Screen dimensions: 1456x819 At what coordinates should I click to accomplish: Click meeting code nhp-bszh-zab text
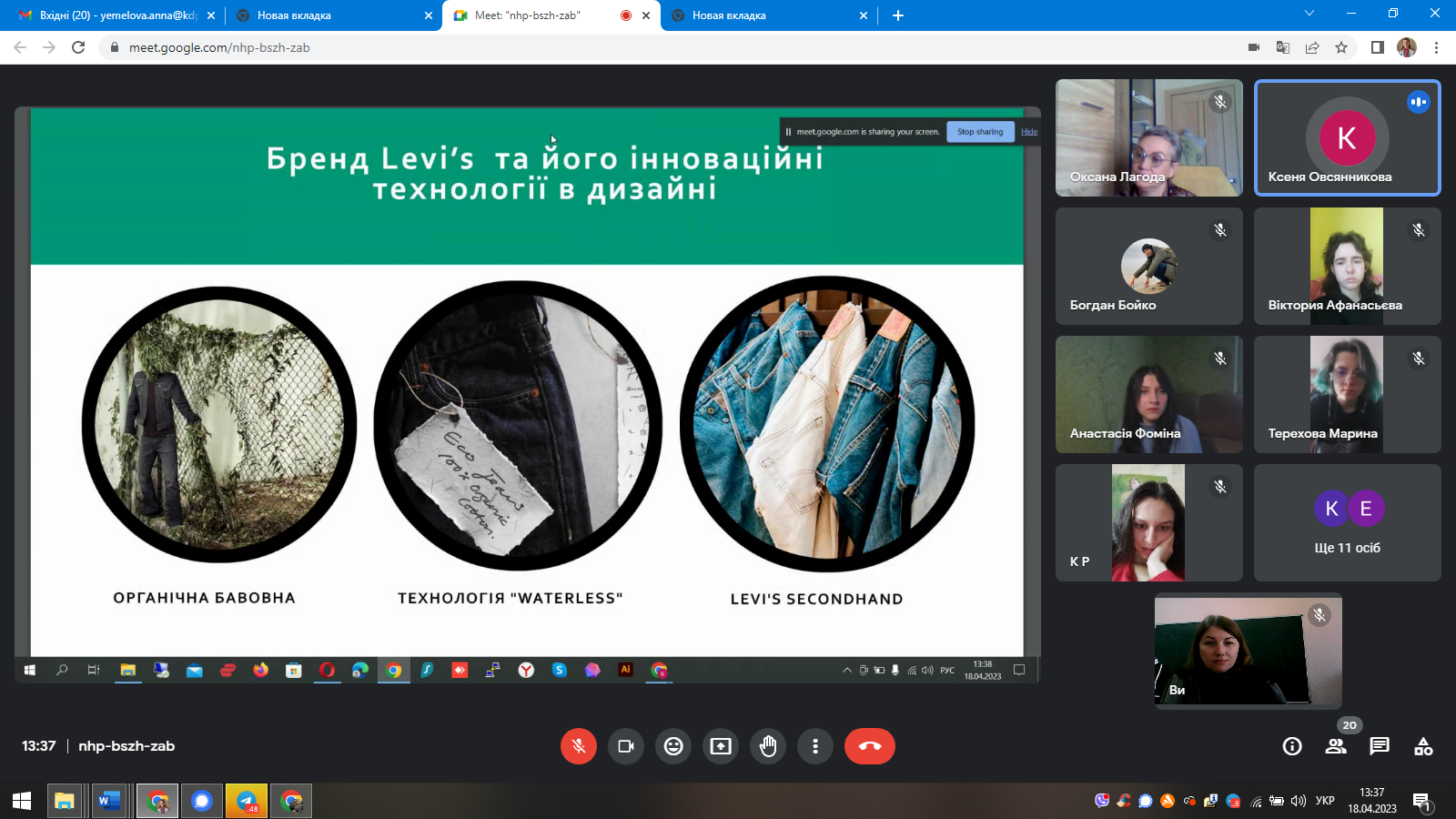click(126, 746)
